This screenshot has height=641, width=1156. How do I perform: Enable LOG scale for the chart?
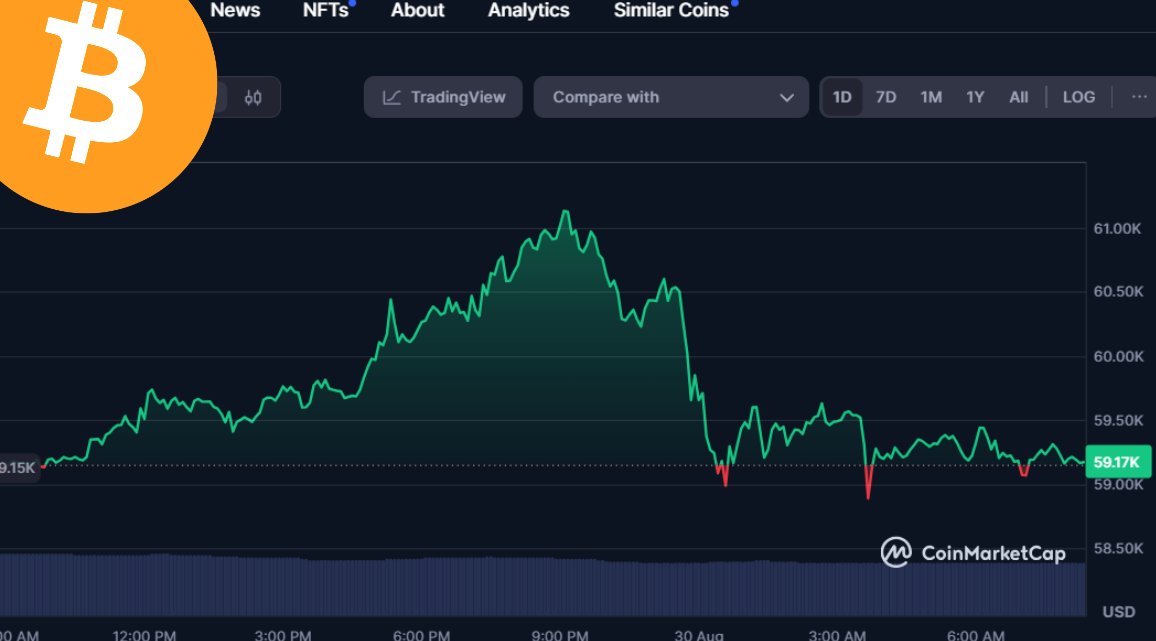(x=1078, y=97)
